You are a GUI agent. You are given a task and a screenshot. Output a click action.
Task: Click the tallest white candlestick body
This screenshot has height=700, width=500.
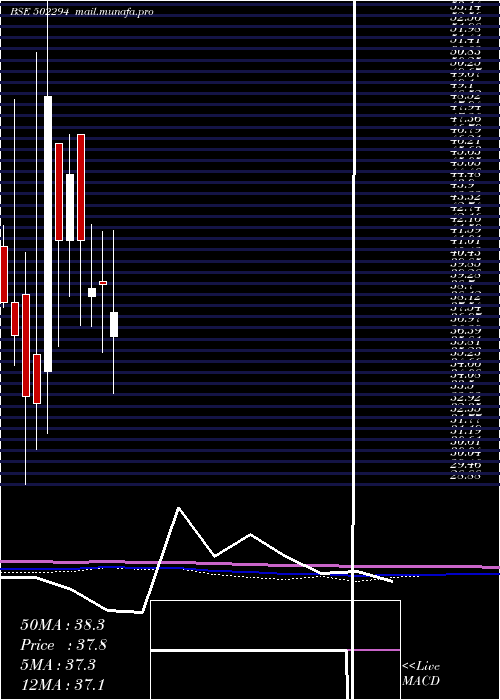(x=48, y=234)
